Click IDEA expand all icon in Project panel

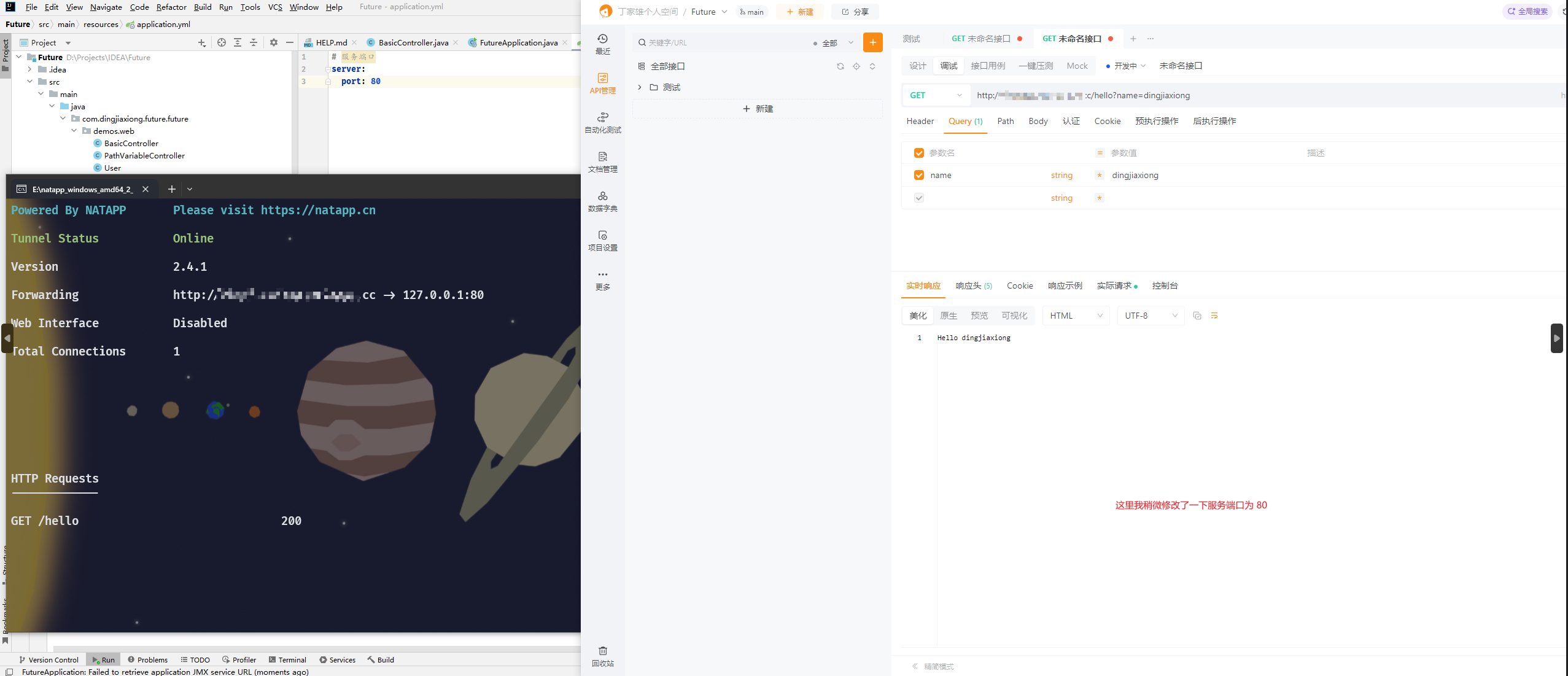point(237,42)
